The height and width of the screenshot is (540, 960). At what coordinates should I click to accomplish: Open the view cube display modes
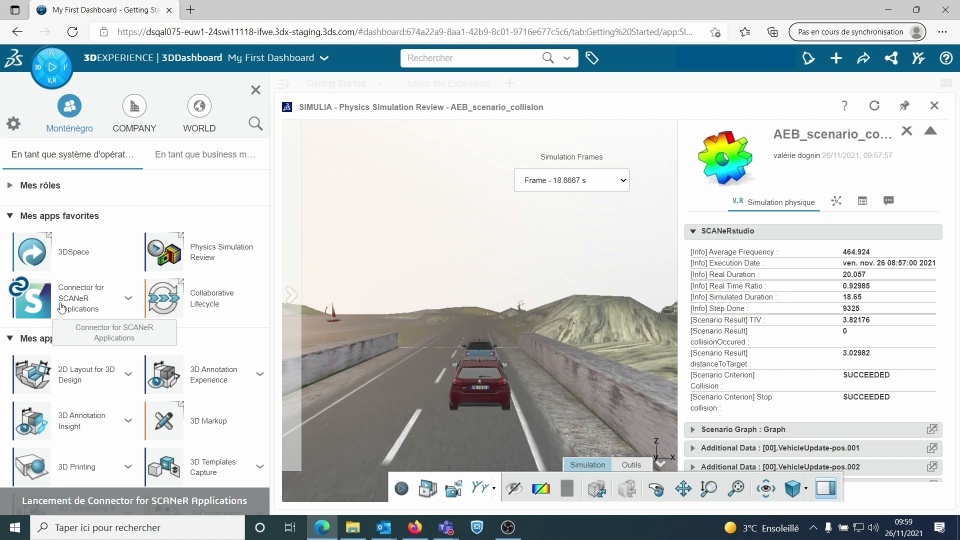793,489
